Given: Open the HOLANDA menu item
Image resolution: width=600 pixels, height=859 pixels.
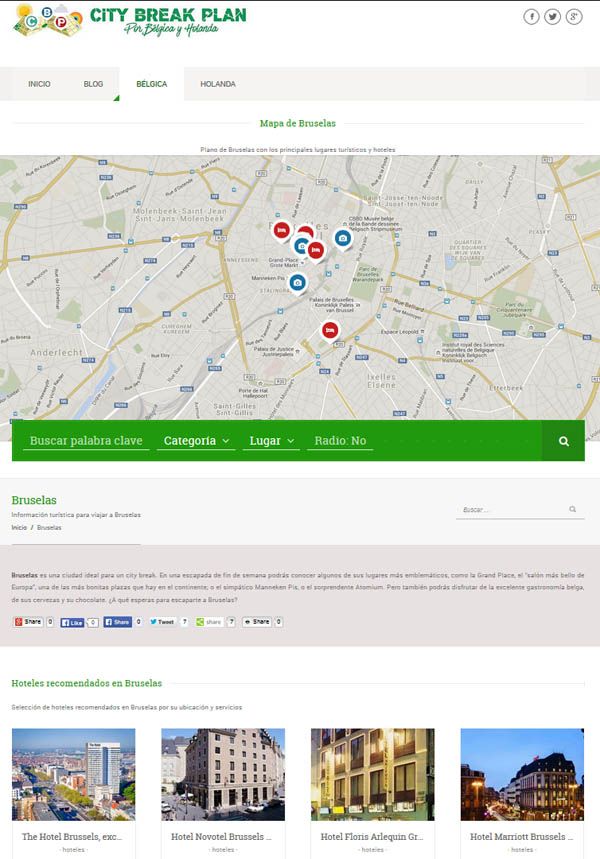Looking at the screenshot, I should point(218,84).
